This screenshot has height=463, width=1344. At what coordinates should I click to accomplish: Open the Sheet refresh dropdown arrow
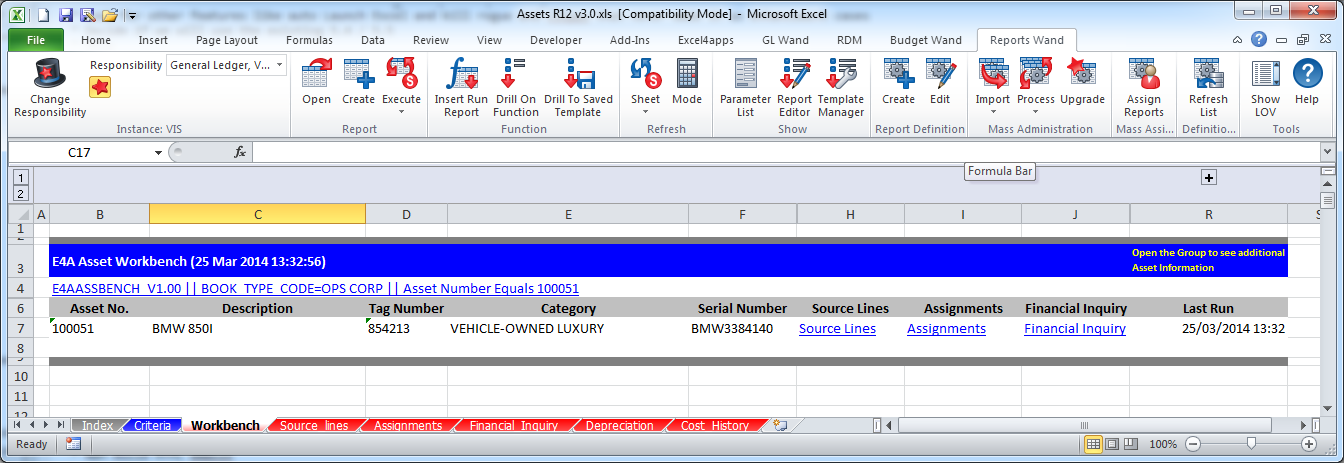(645, 111)
